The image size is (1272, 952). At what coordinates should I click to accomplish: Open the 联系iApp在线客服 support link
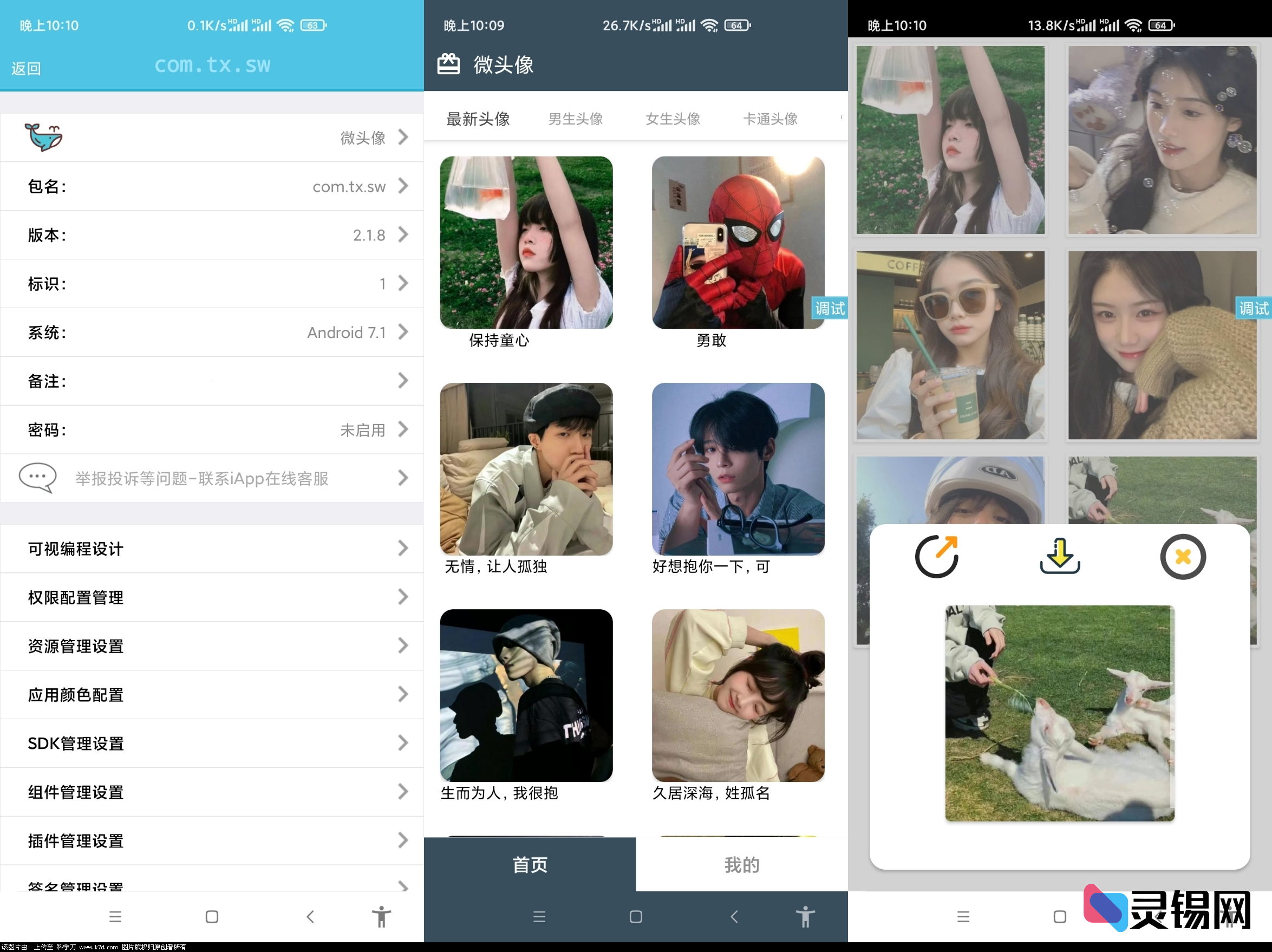point(201,478)
